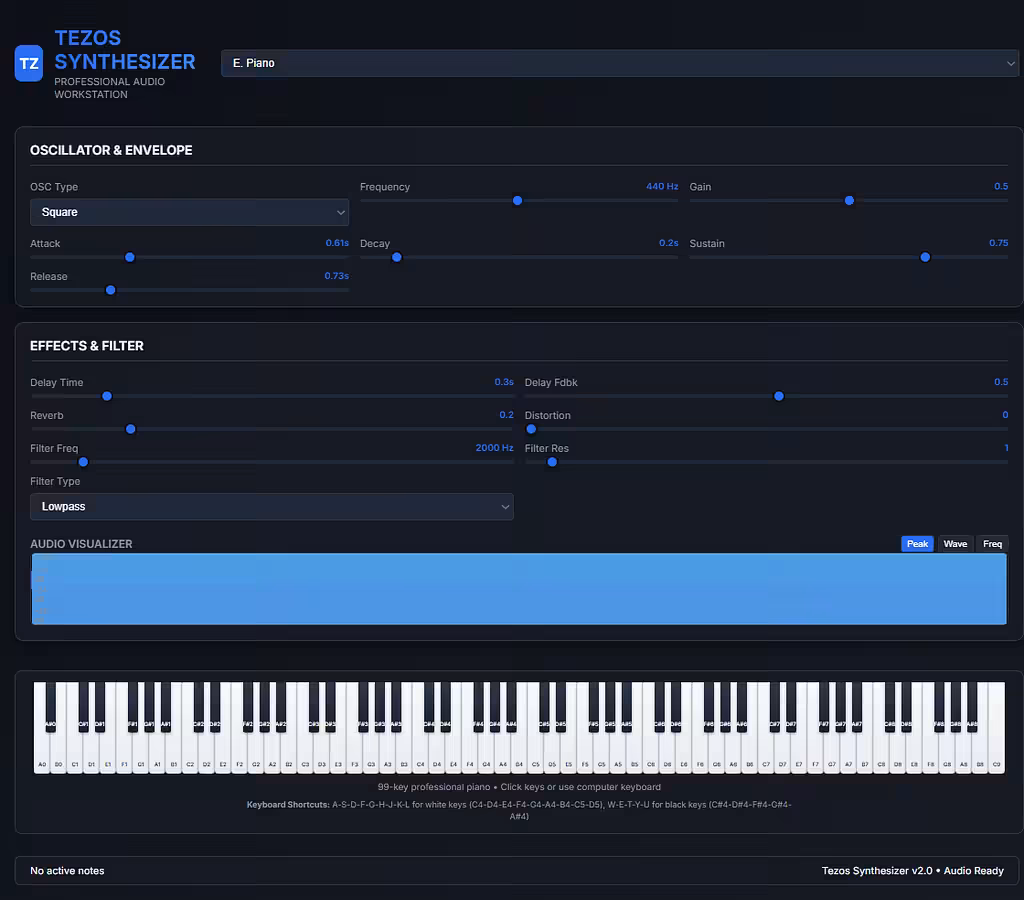Viewport: 1024px width, 900px height.
Task: Play the F#4 black piano key
Action: coord(478,705)
